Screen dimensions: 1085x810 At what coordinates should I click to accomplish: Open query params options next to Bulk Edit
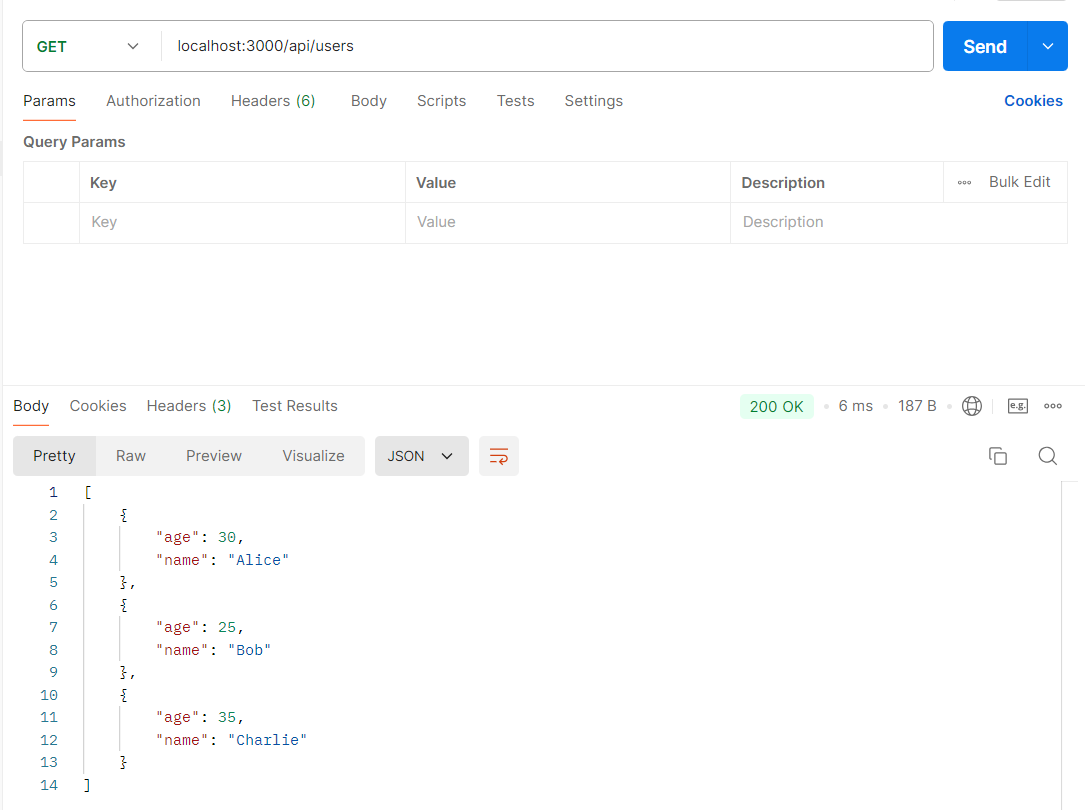963,182
